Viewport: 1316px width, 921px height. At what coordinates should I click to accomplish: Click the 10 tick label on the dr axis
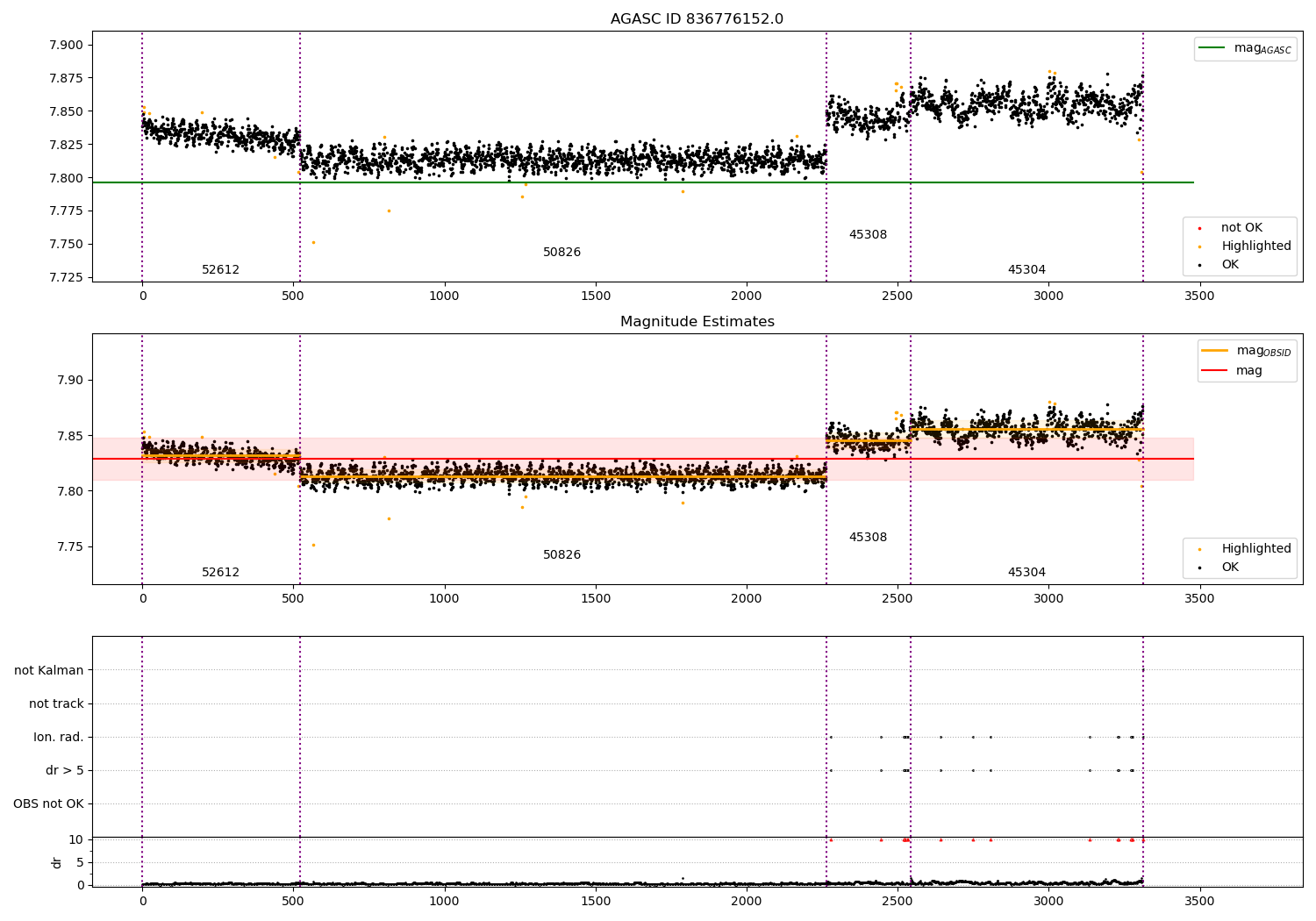click(76, 839)
